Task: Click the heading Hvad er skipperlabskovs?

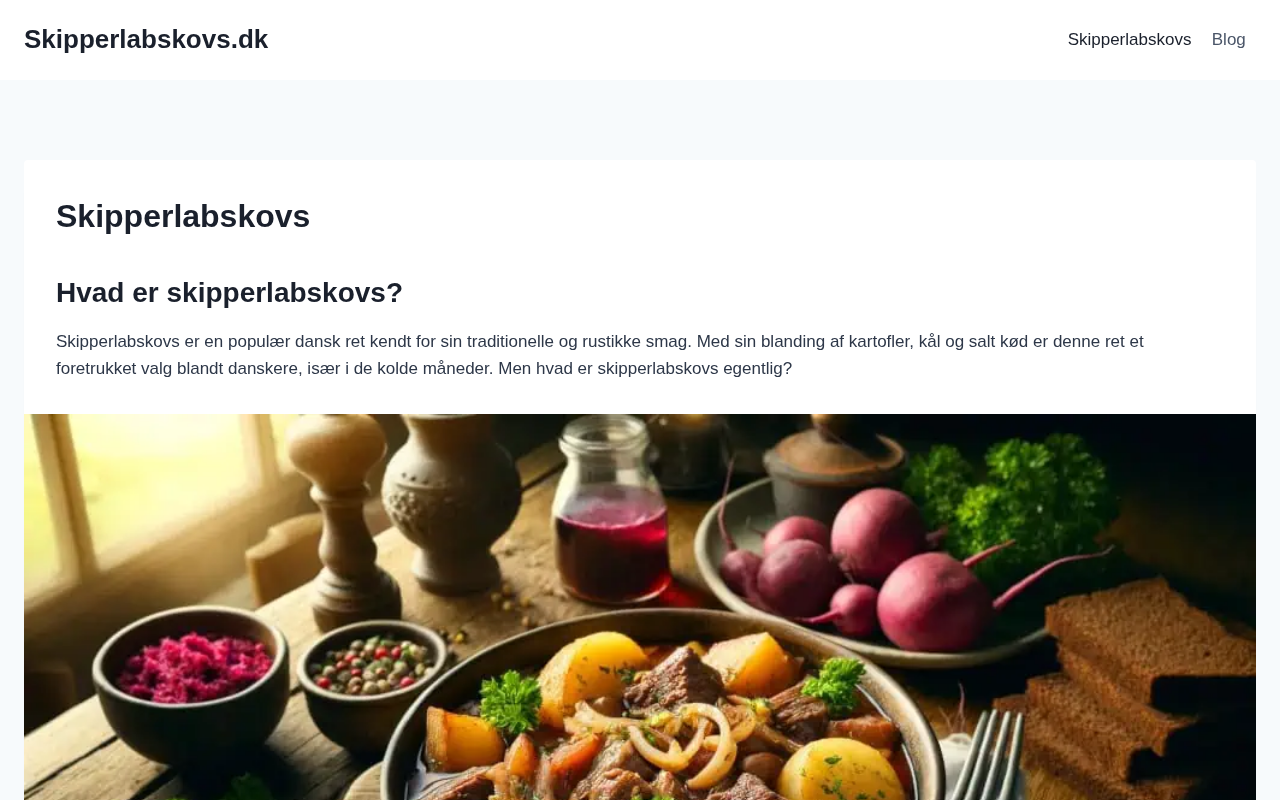Action: [x=229, y=292]
